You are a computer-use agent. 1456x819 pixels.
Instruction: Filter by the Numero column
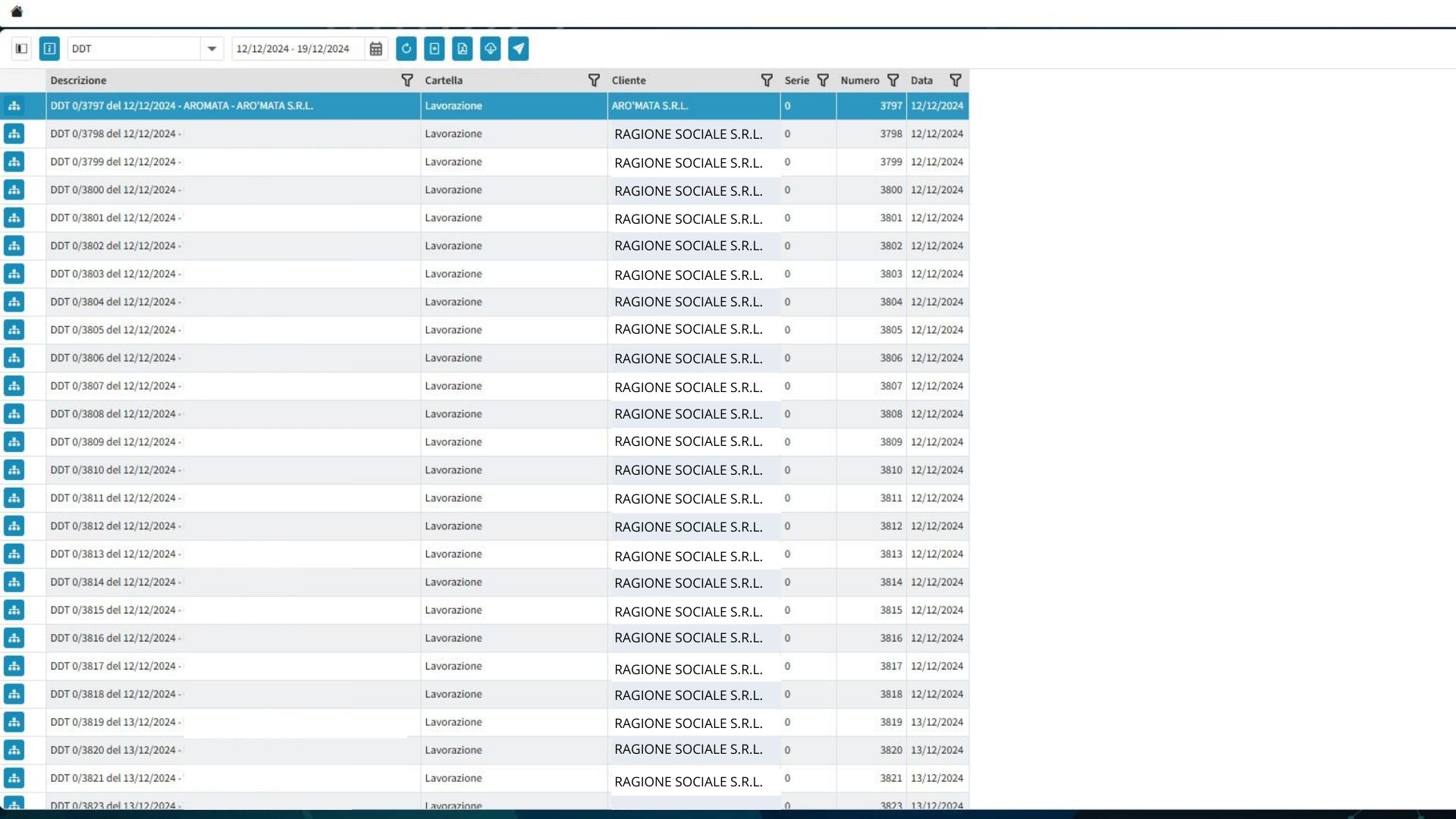(x=893, y=80)
